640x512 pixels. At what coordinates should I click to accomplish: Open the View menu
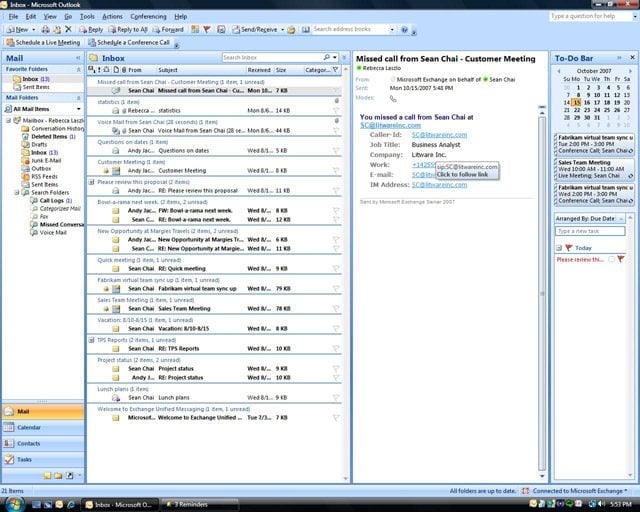[50, 16]
